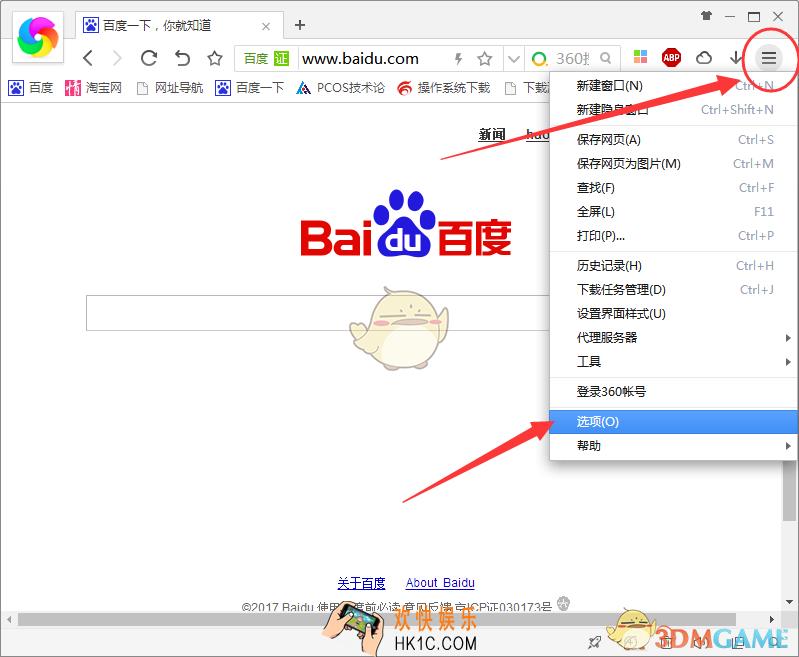The height and width of the screenshot is (657, 799).
Task: Select 新建窗口(N) menu item
Action: tap(674, 86)
